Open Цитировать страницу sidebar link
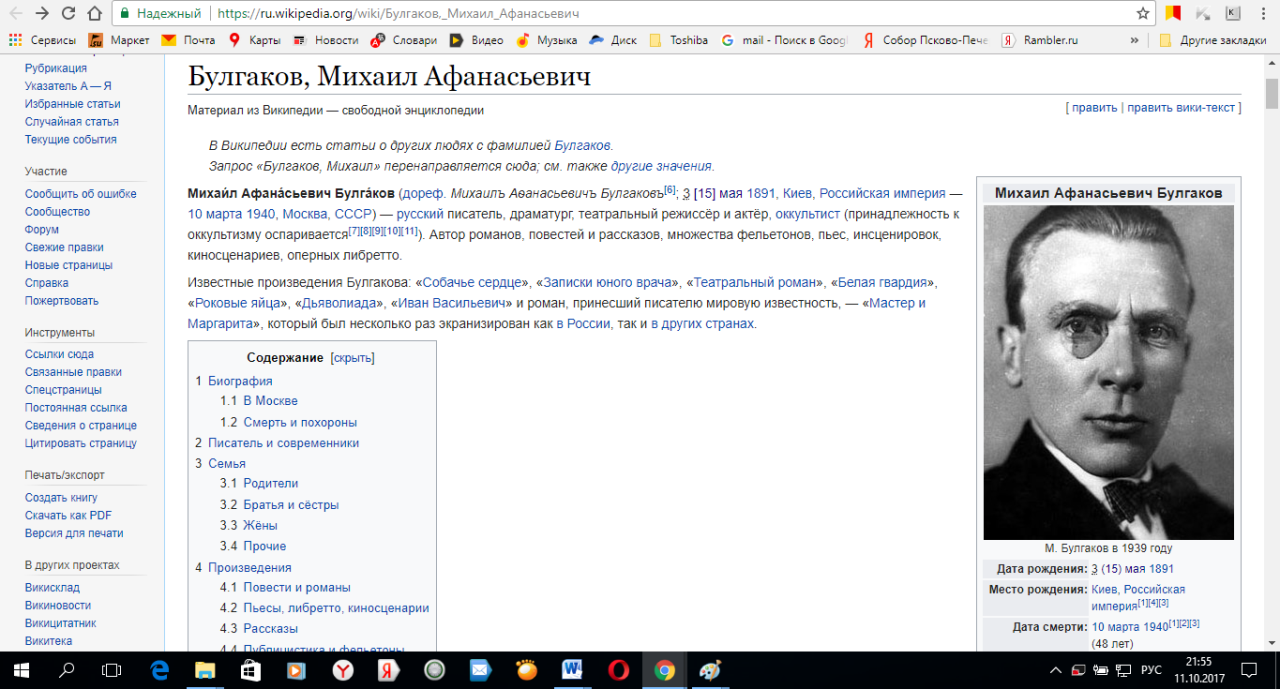The height and width of the screenshot is (689, 1280). (81, 444)
